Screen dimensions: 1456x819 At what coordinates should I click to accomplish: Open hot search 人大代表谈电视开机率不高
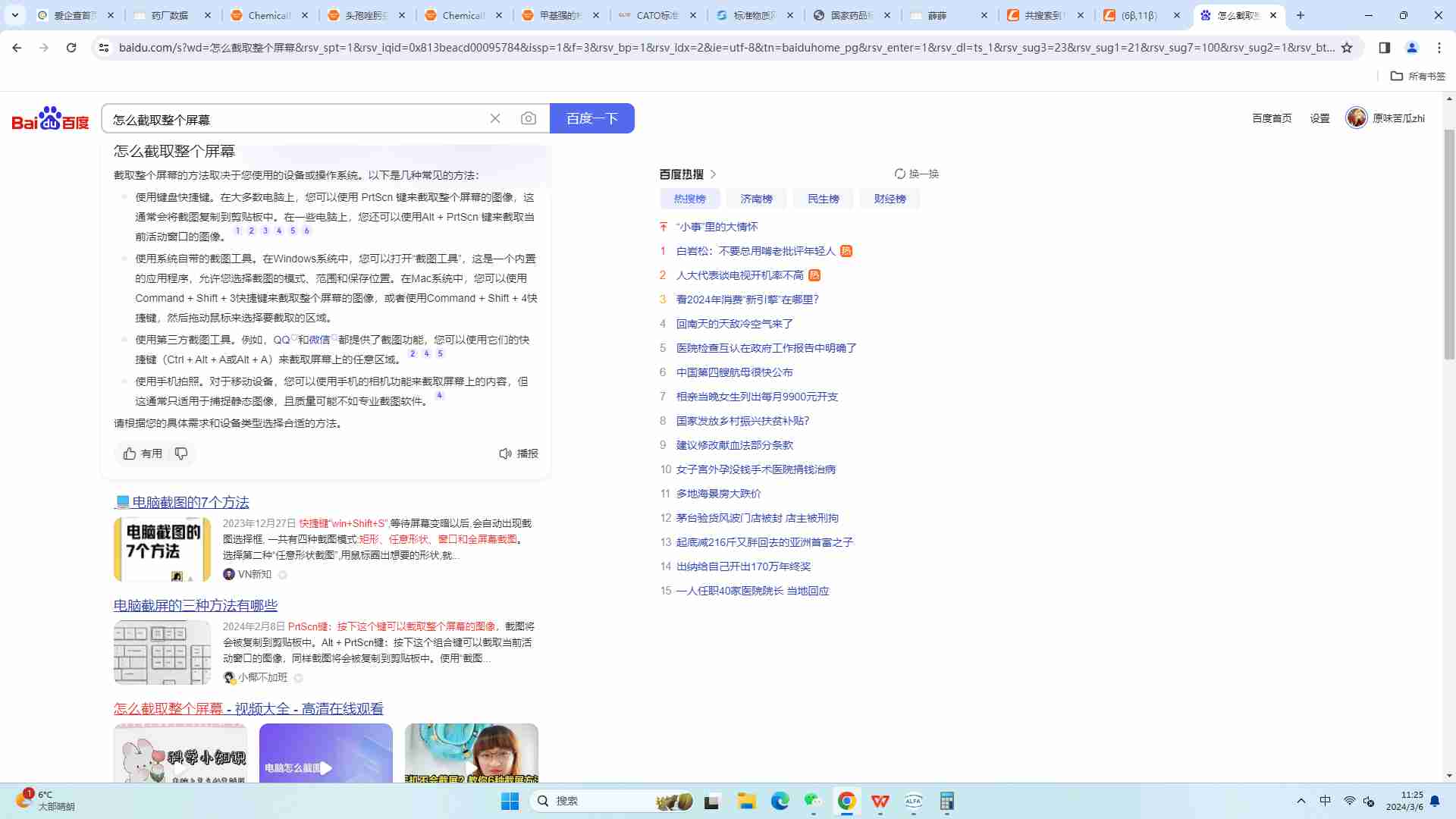click(x=739, y=275)
